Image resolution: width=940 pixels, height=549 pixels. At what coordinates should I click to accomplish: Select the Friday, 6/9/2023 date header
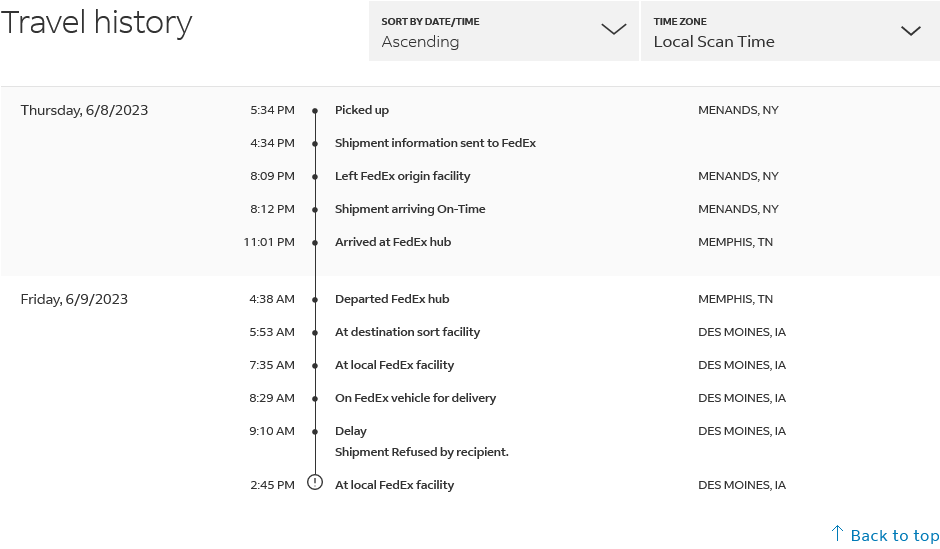[74, 299]
